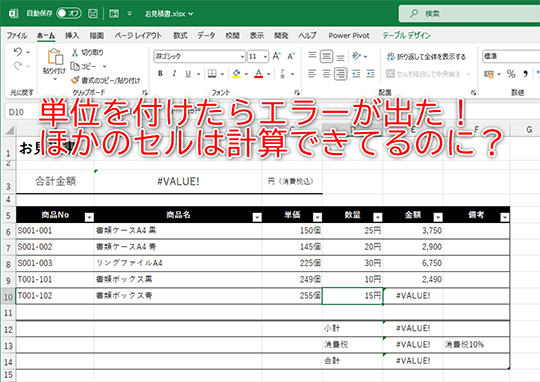Click the Redo arrow icon

[x=18, y=65]
